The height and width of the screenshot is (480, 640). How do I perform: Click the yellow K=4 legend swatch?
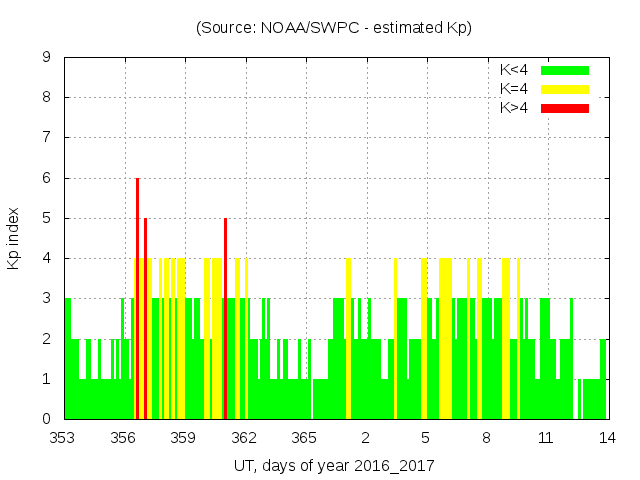point(565,89)
